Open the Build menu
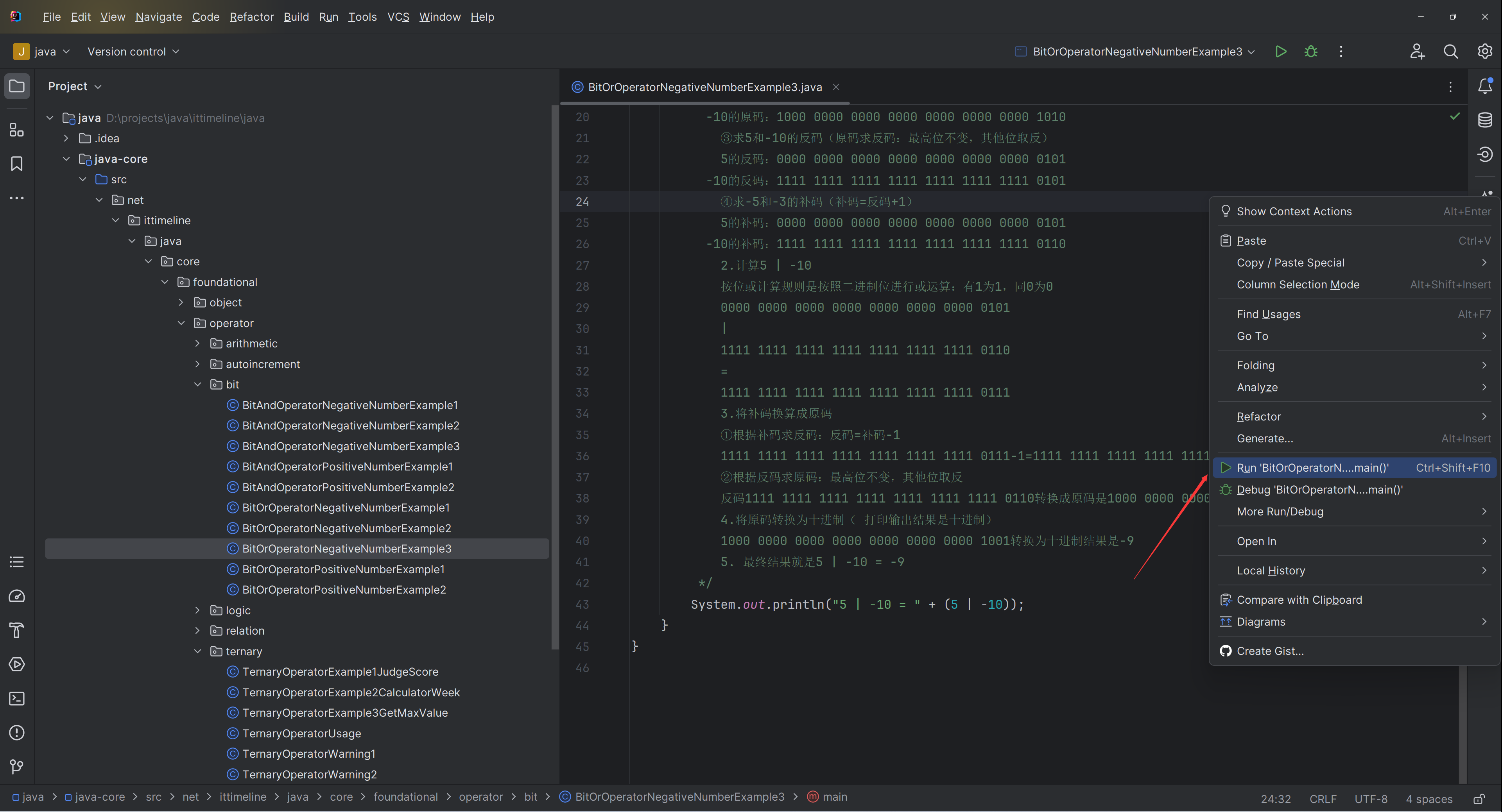 click(296, 17)
